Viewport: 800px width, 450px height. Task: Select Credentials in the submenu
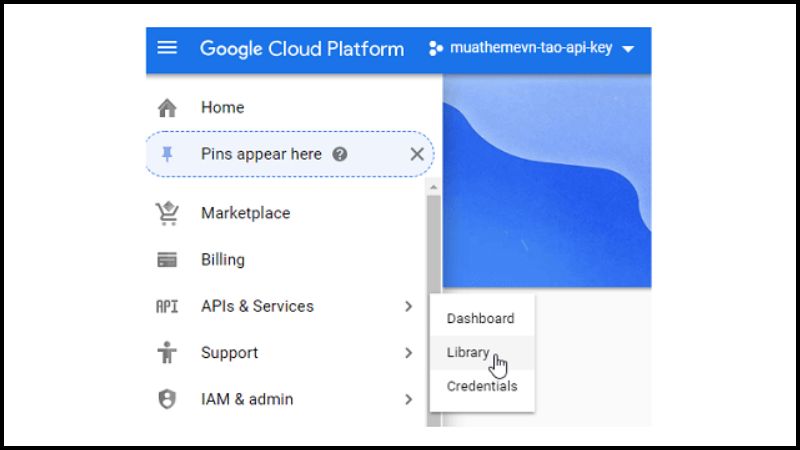coord(482,386)
